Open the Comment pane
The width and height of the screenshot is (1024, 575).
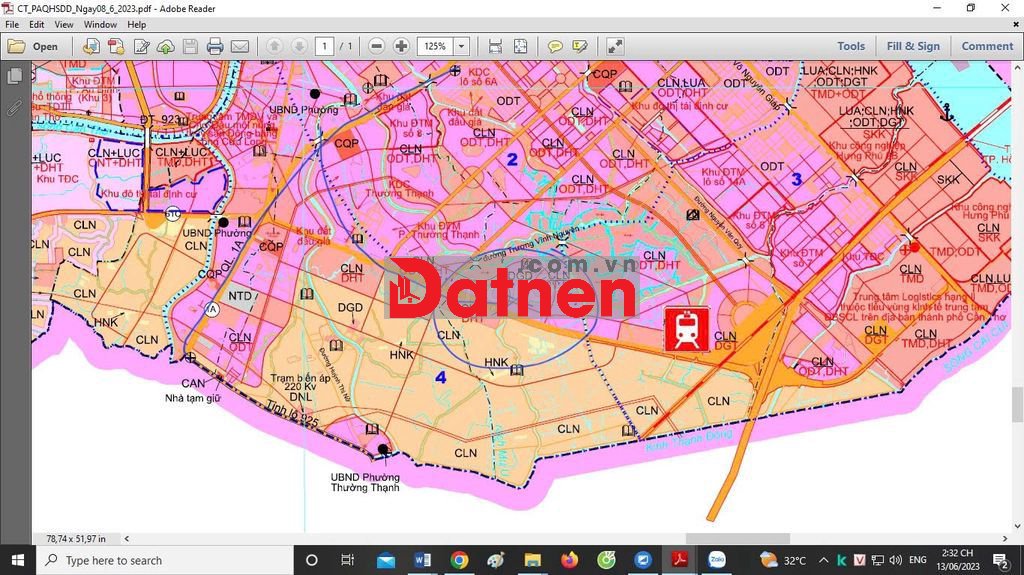point(987,46)
